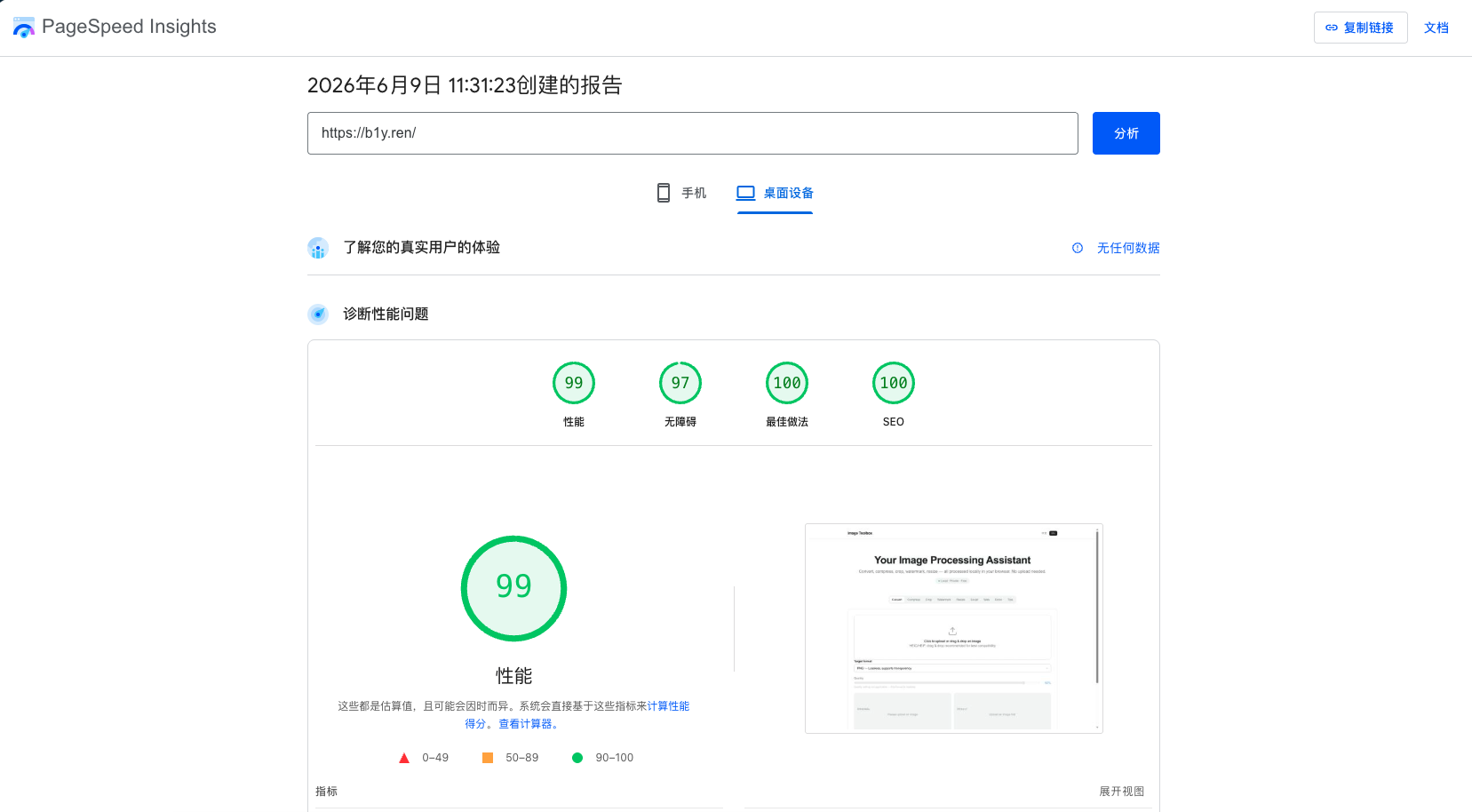Click the diagnose performance section icon
The width and height of the screenshot is (1472, 812).
pyautogui.click(x=318, y=314)
